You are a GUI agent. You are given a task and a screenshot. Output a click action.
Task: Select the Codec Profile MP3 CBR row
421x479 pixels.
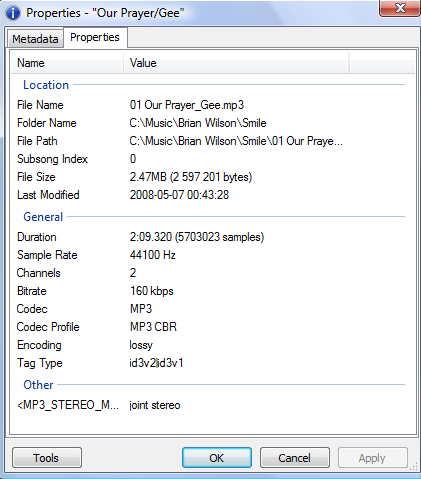point(213,327)
